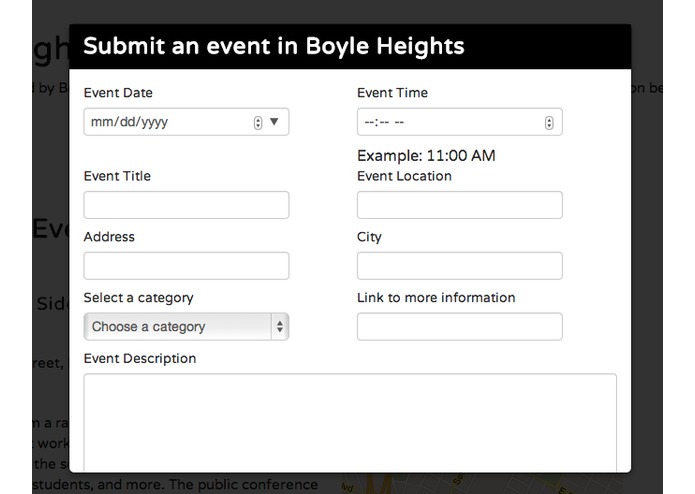Click the Link to more information field
This screenshot has height=494, width=695.
(460, 327)
